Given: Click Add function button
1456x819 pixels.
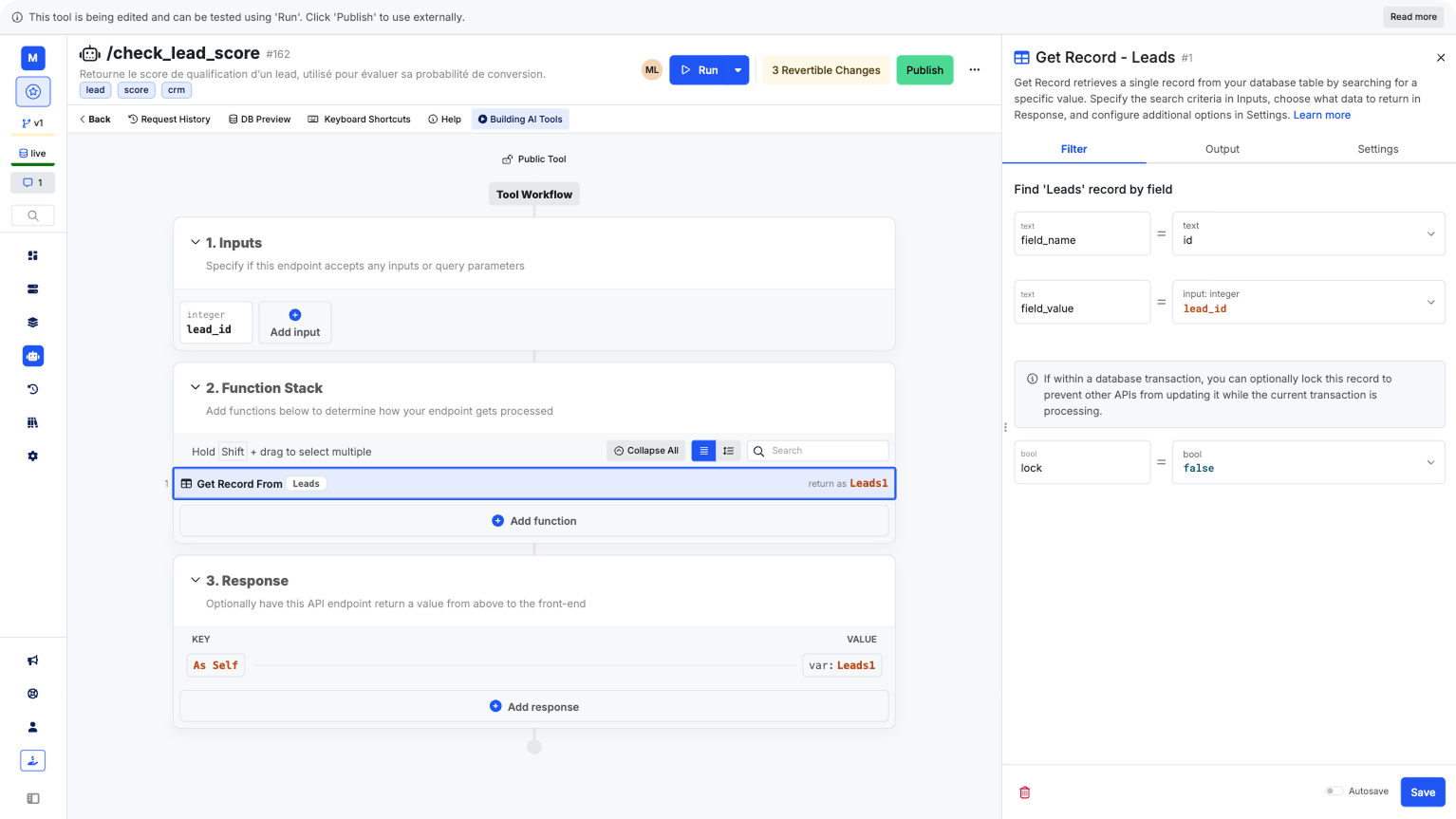Looking at the screenshot, I should tap(534, 521).
